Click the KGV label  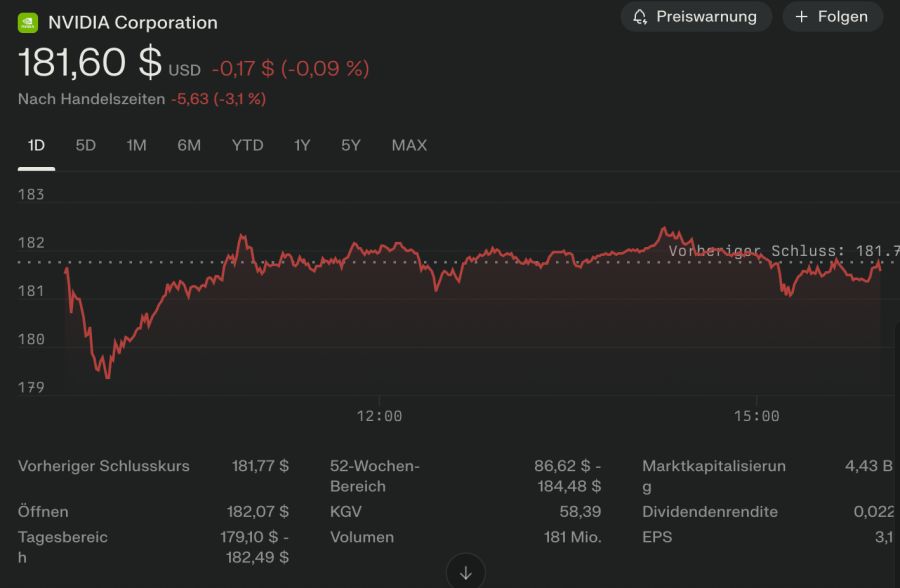[x=346, y=511]
